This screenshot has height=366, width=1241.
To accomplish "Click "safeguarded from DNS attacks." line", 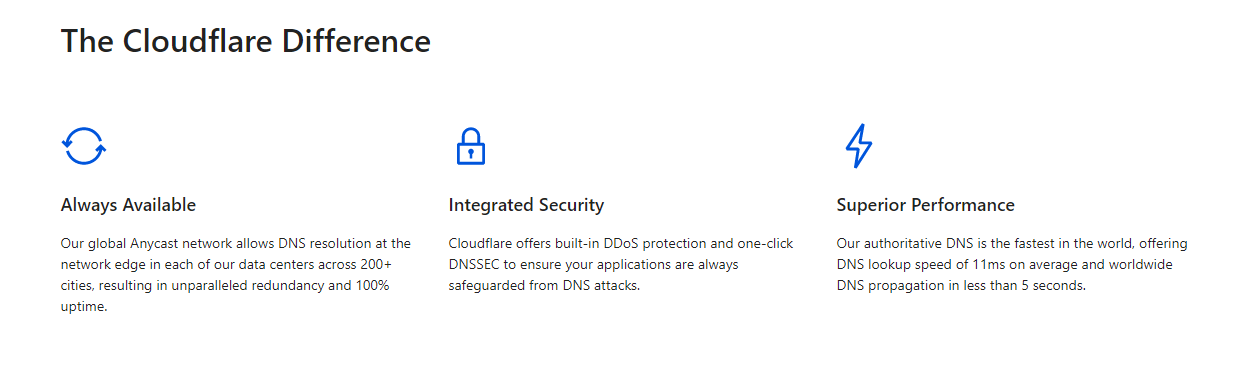I will [x=544, y=286].
